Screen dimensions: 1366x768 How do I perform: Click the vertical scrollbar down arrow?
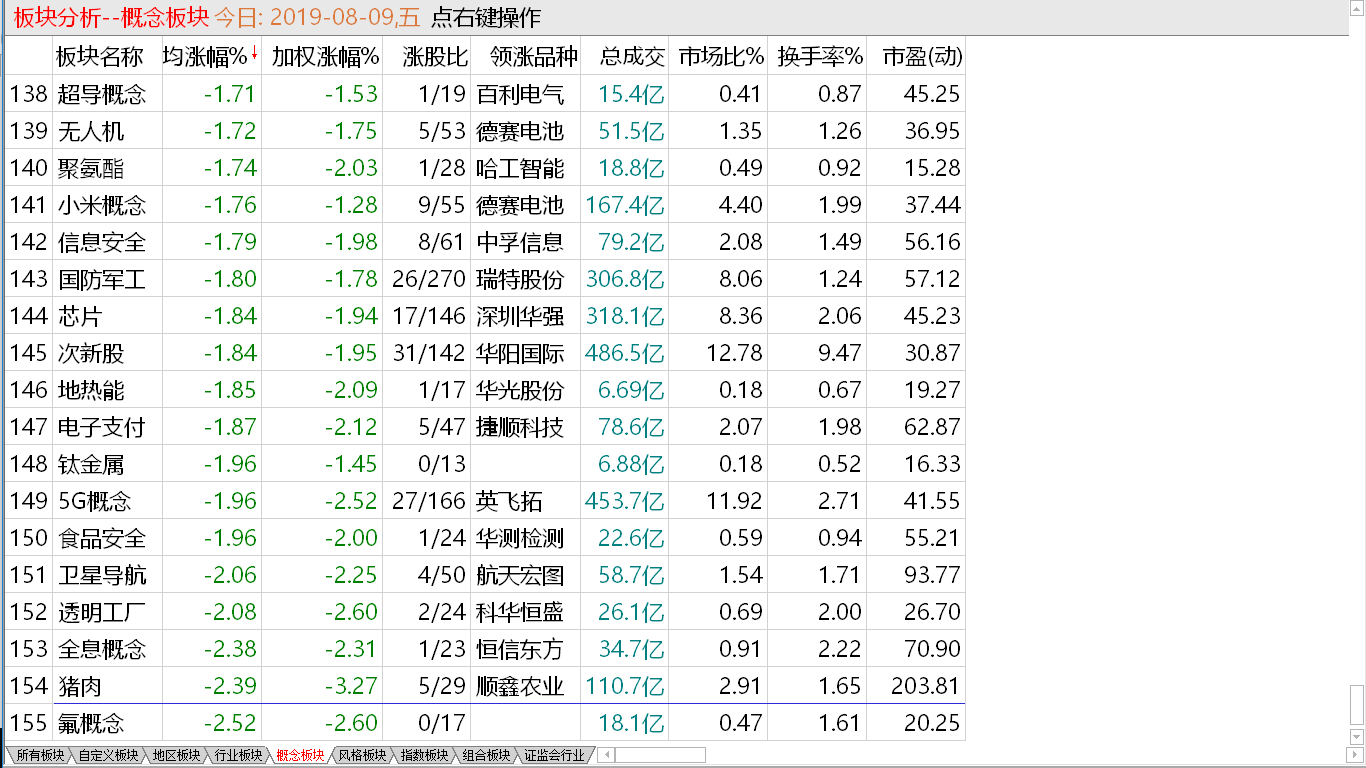[1357, 739]
